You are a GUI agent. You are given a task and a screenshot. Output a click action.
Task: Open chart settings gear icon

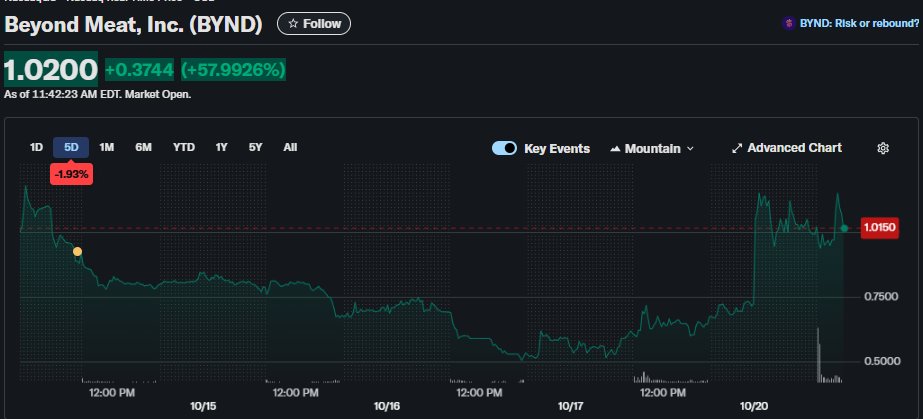click(x=883, y=148)
